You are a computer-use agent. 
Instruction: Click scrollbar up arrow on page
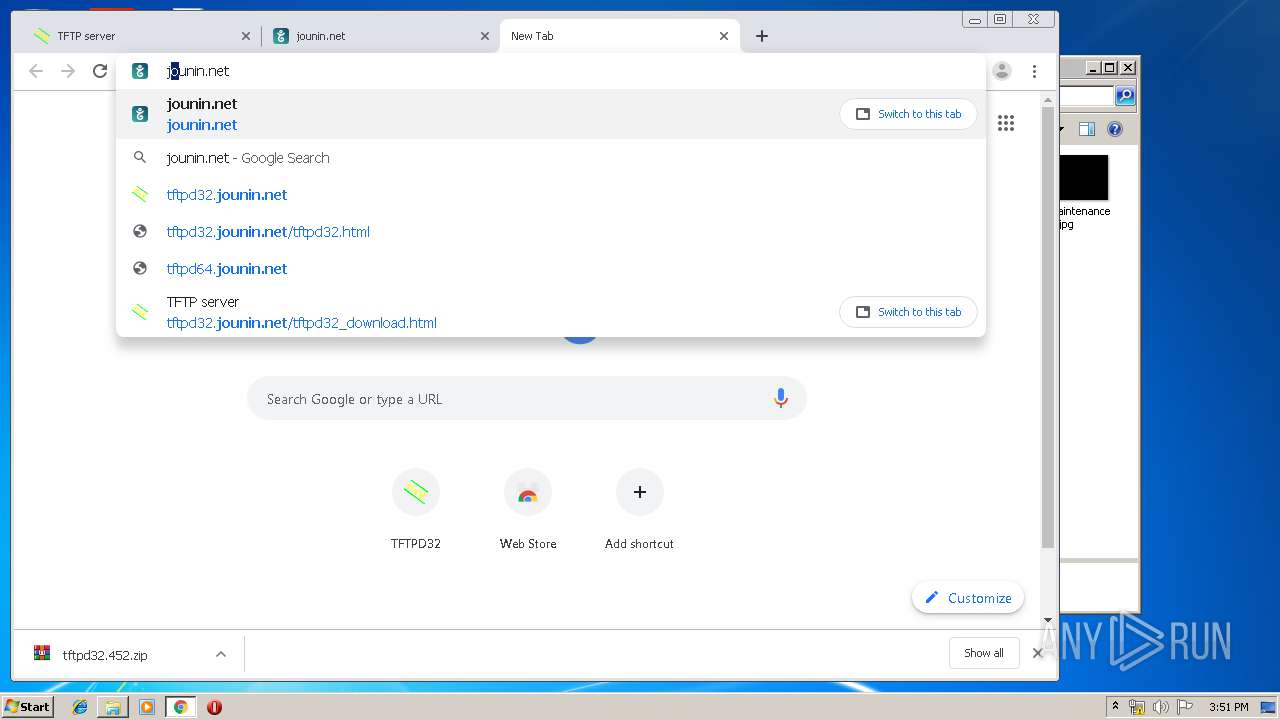coord(1048,100)
